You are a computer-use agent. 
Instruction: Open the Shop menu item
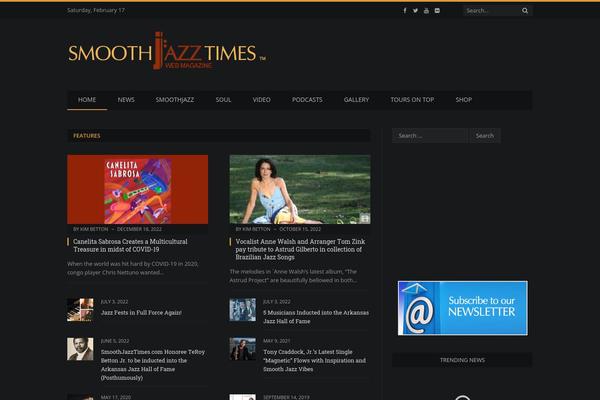[463, 100]
